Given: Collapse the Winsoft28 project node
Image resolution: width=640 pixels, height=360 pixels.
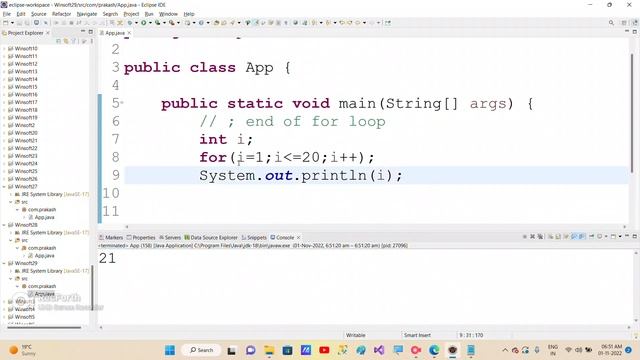Looking at the screenshot, I should pyautogui.click(x=4, y=225).
